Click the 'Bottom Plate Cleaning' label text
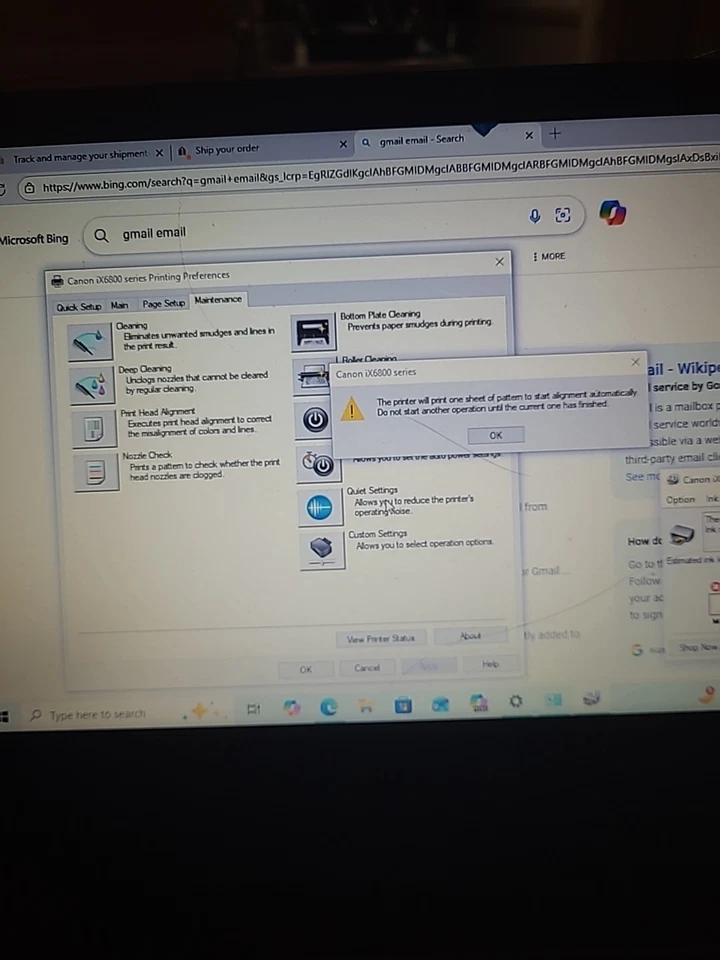 click(380, 315)
